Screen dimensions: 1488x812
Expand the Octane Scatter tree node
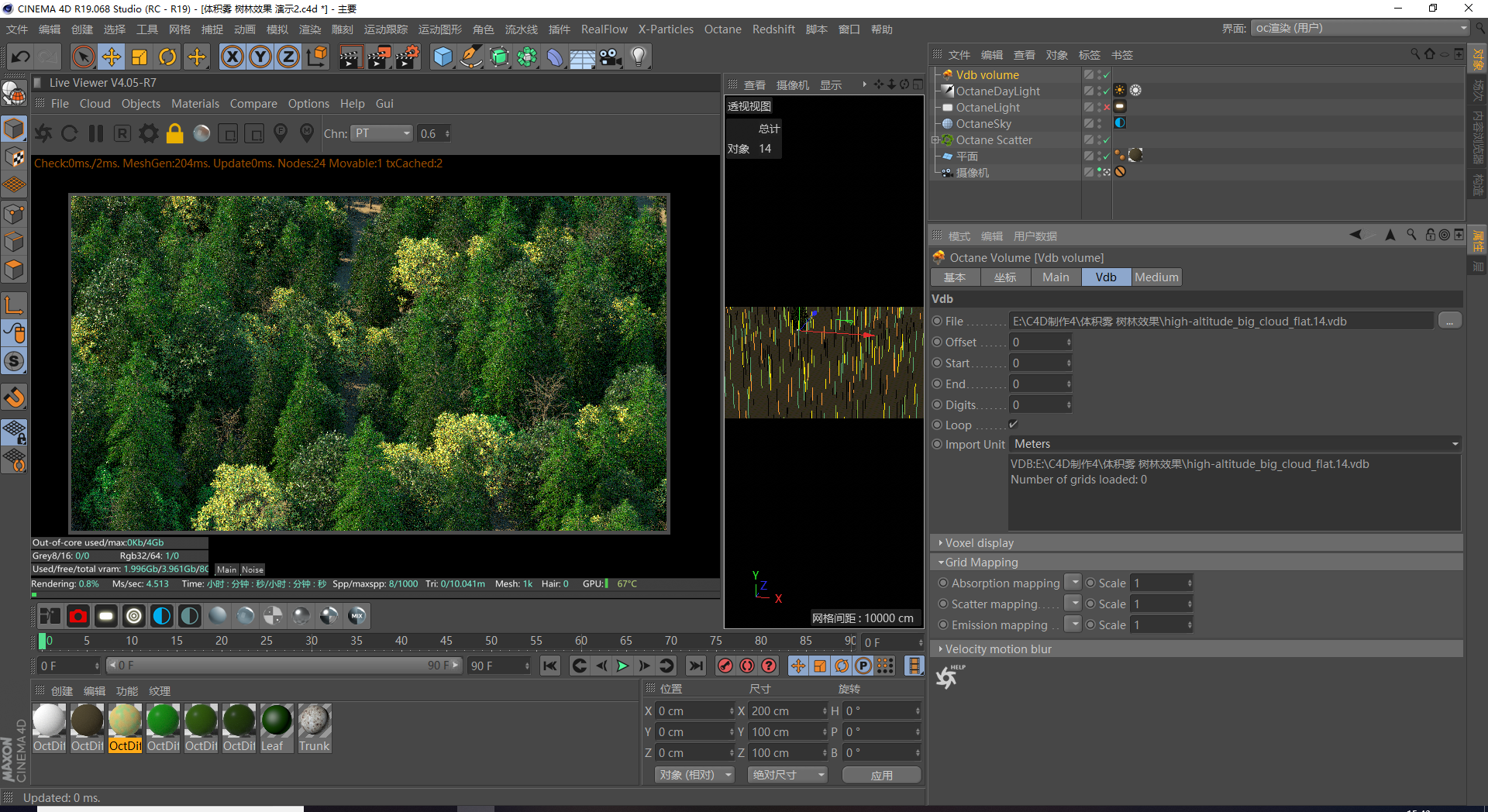coord(935,140)
